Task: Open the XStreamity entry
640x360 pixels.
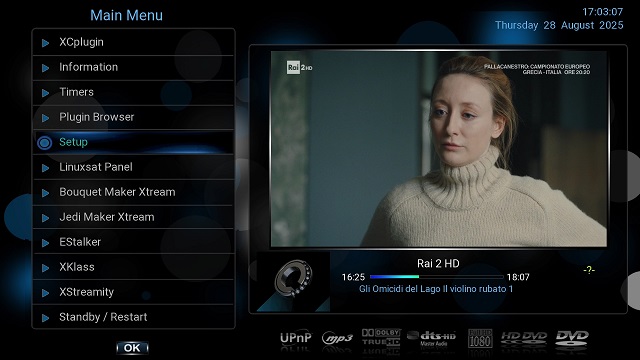Action: (133, 292)
